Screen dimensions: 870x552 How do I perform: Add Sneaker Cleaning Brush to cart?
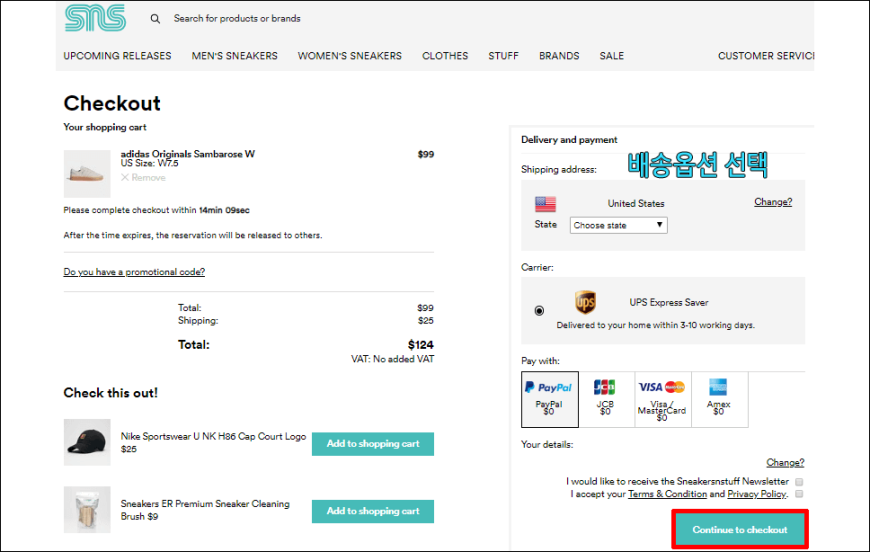click(373, 512)
